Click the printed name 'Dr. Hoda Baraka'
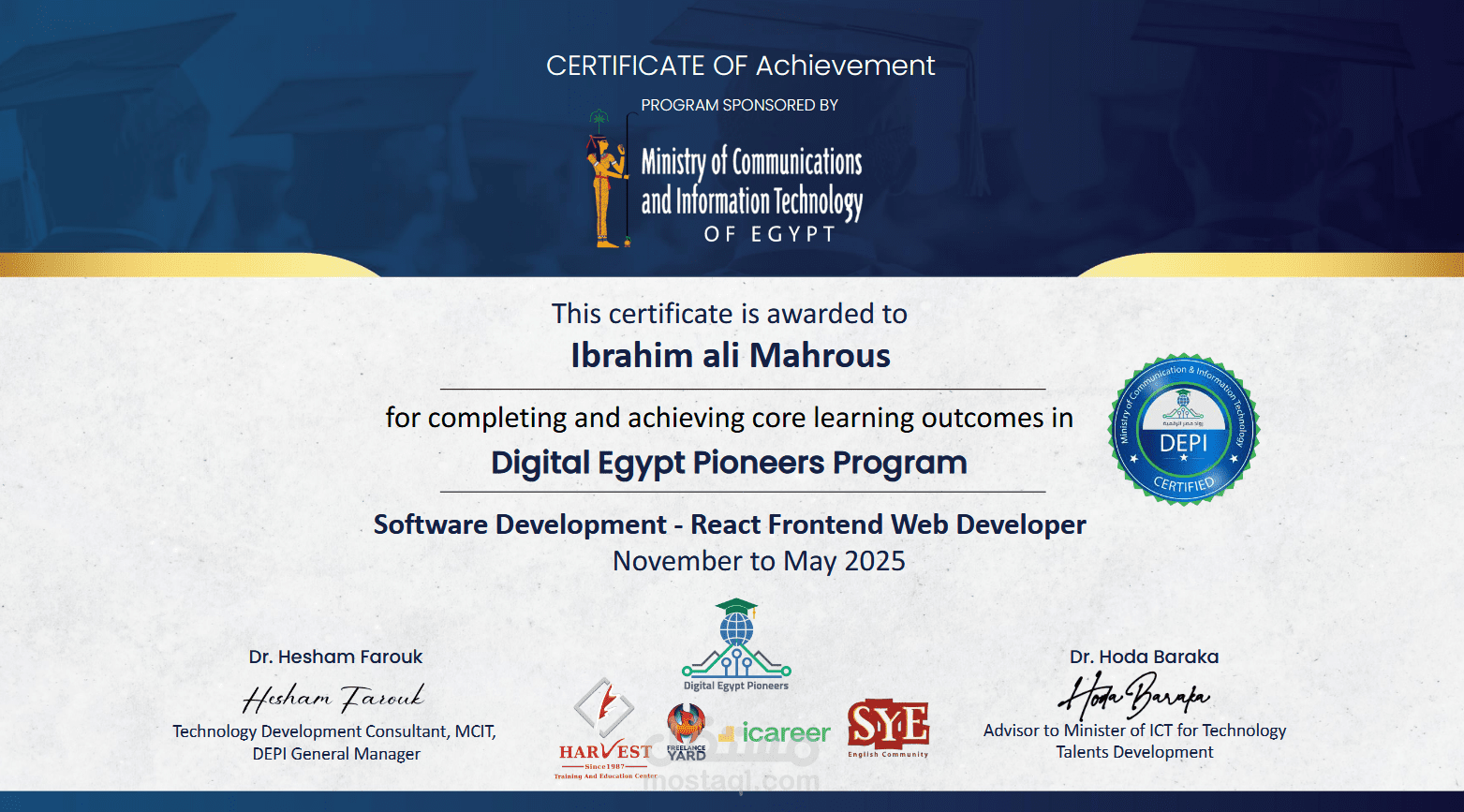The image size is (1464, 812). pos(1145,657)
